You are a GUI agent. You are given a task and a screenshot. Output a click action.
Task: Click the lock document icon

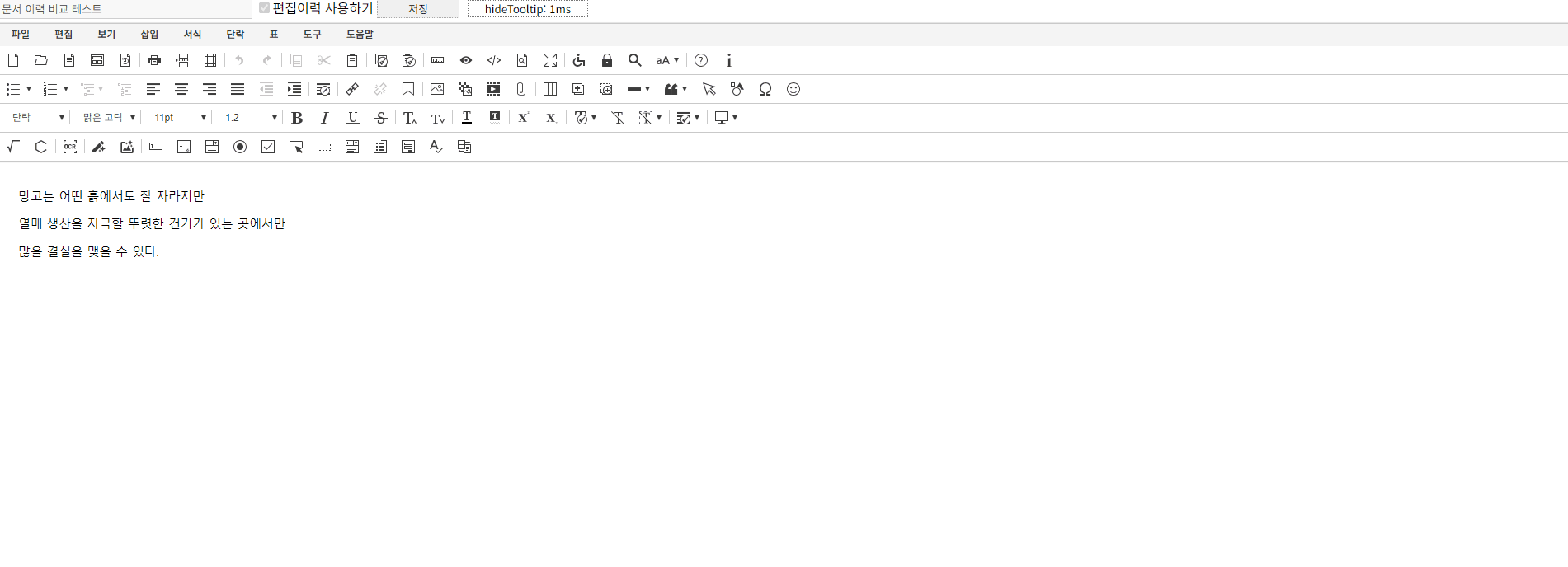(x=607, y=60)
